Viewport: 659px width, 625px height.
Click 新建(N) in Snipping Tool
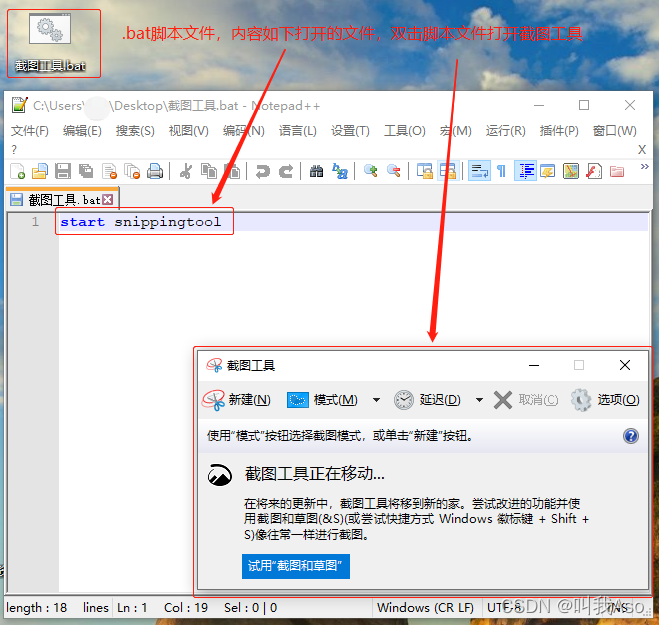pyautogui.click(x=237, y=399)
